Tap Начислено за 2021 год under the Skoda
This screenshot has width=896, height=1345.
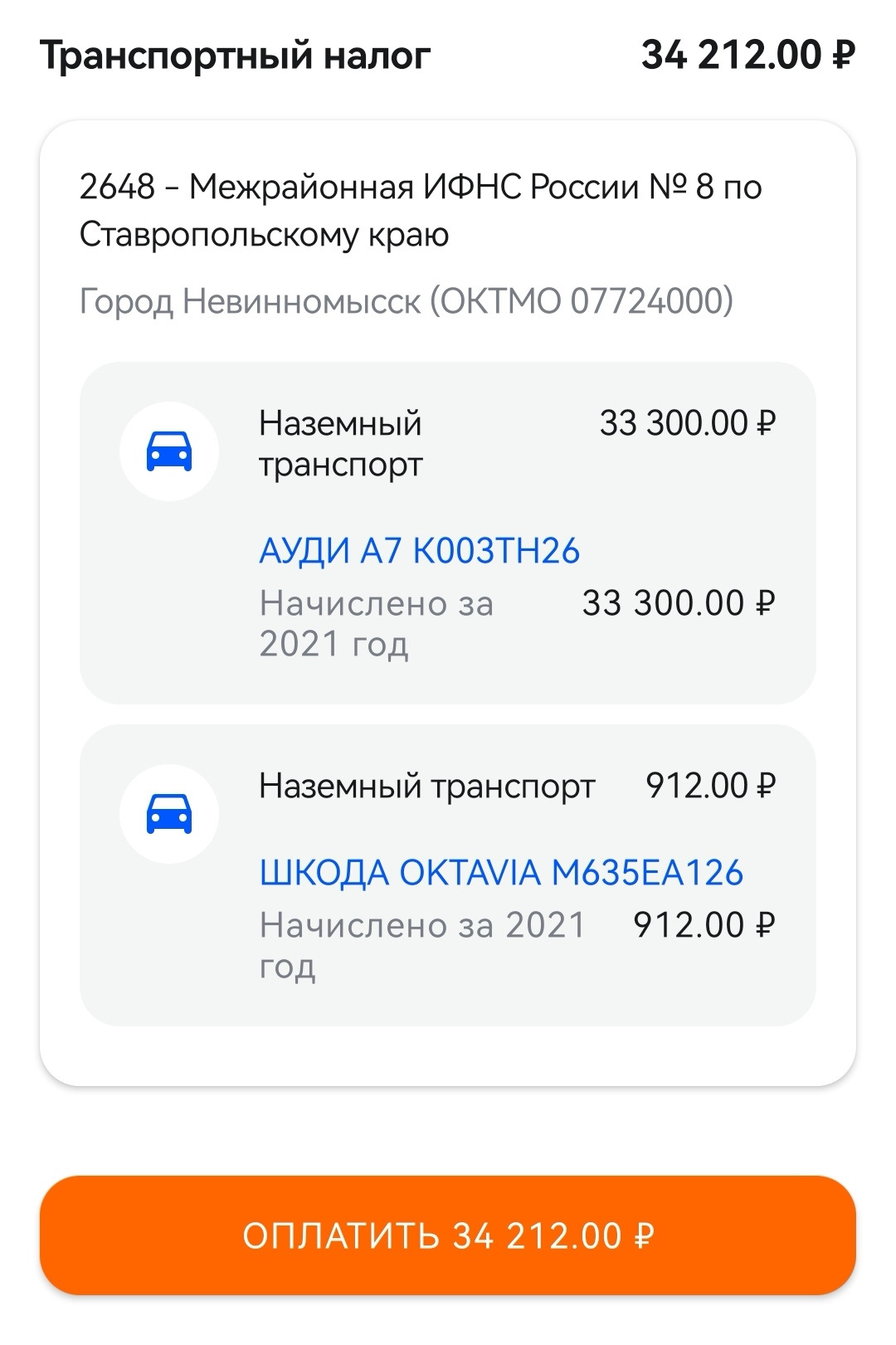click(421, 945)
